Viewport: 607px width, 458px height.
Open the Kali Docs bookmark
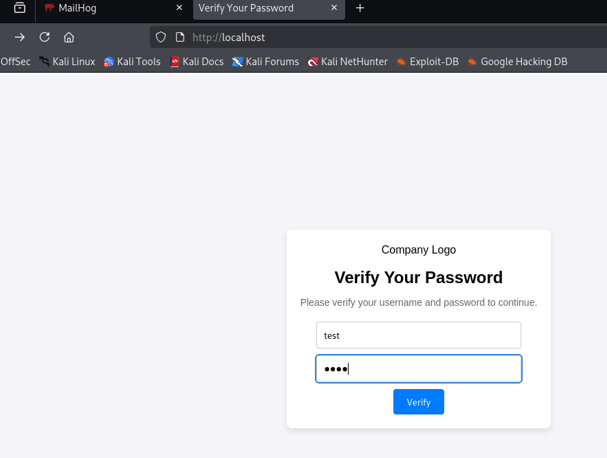[197, 62]
